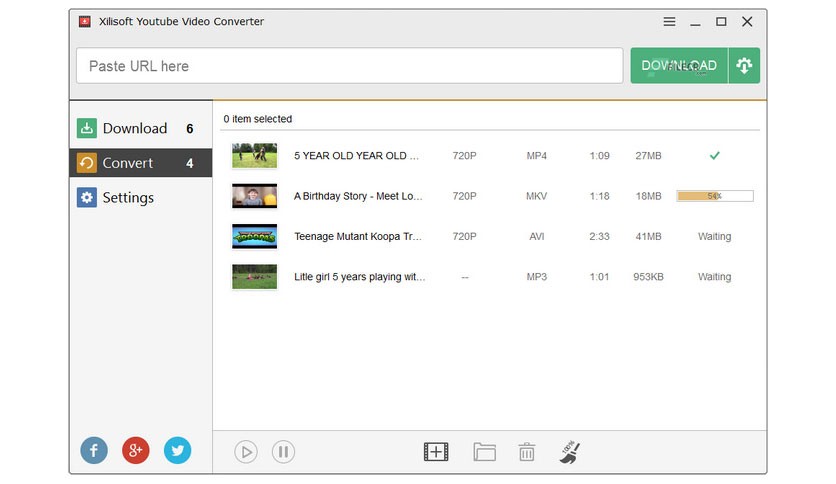Image resolution: width=836 pixels, height=484 pixels.
Task: Click the download options icon beside DOWNLOAD
Action: [x=744, y=66]
